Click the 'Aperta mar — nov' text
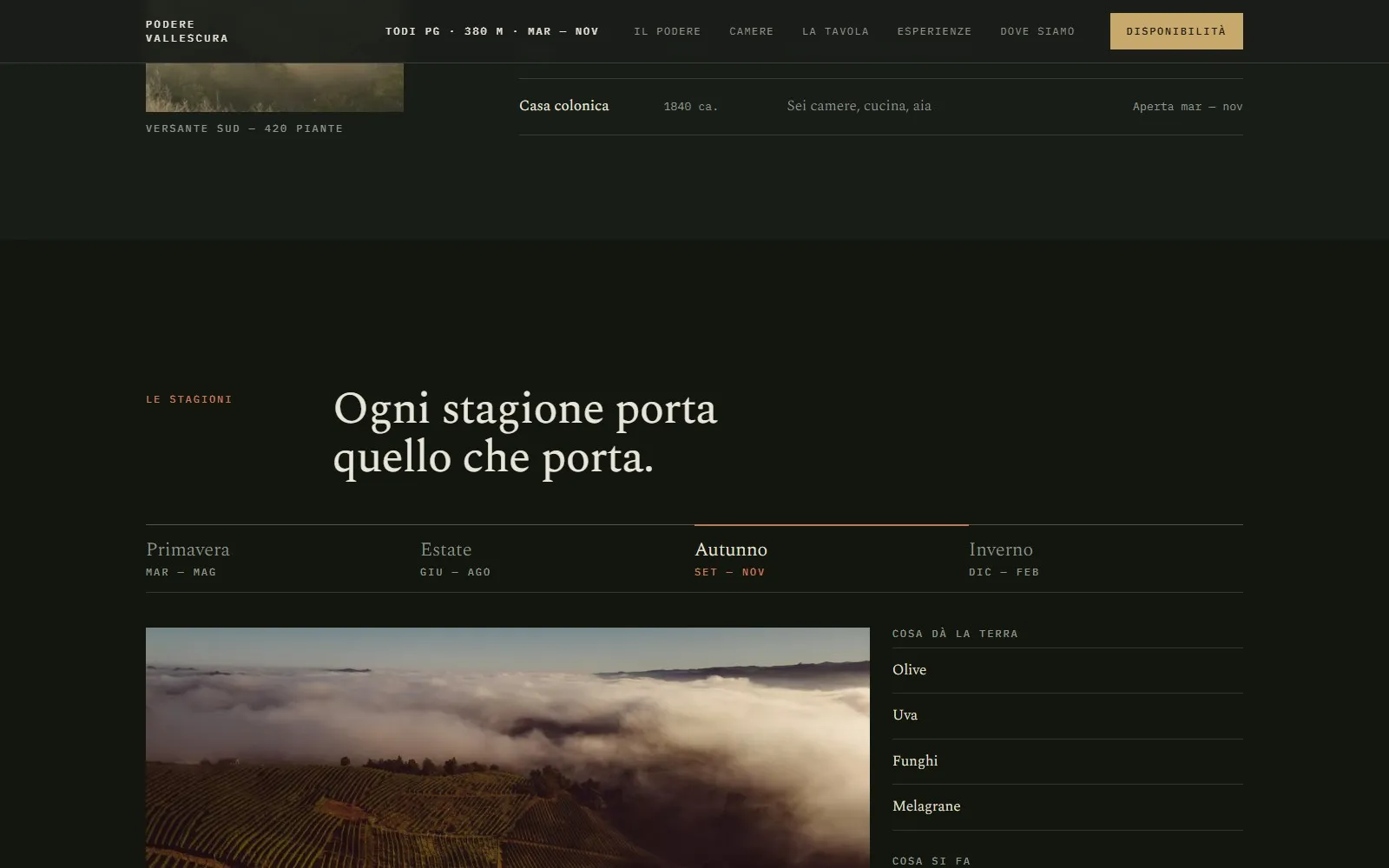 point(1188,107)
